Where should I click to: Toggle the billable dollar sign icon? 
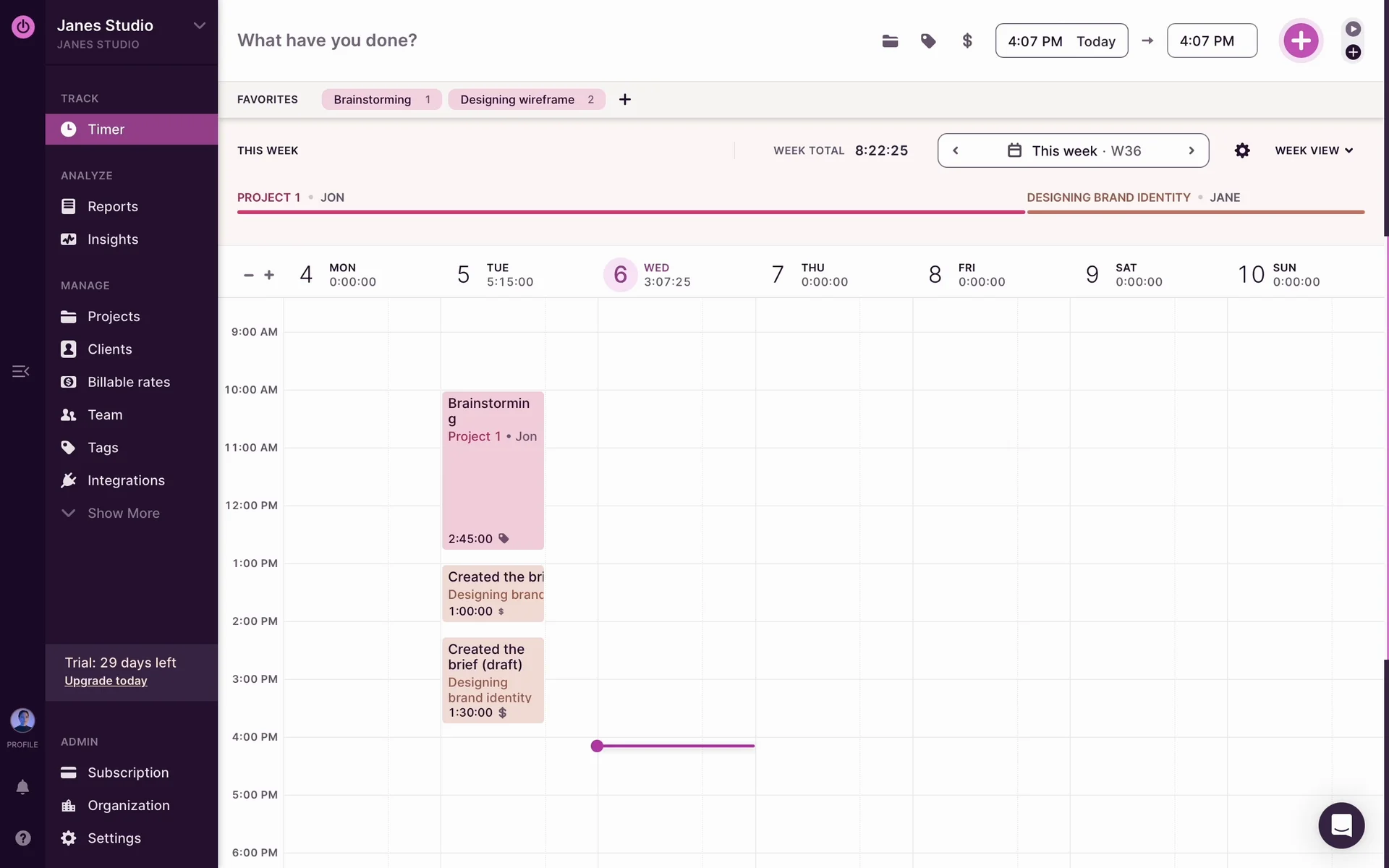[967, 41]
